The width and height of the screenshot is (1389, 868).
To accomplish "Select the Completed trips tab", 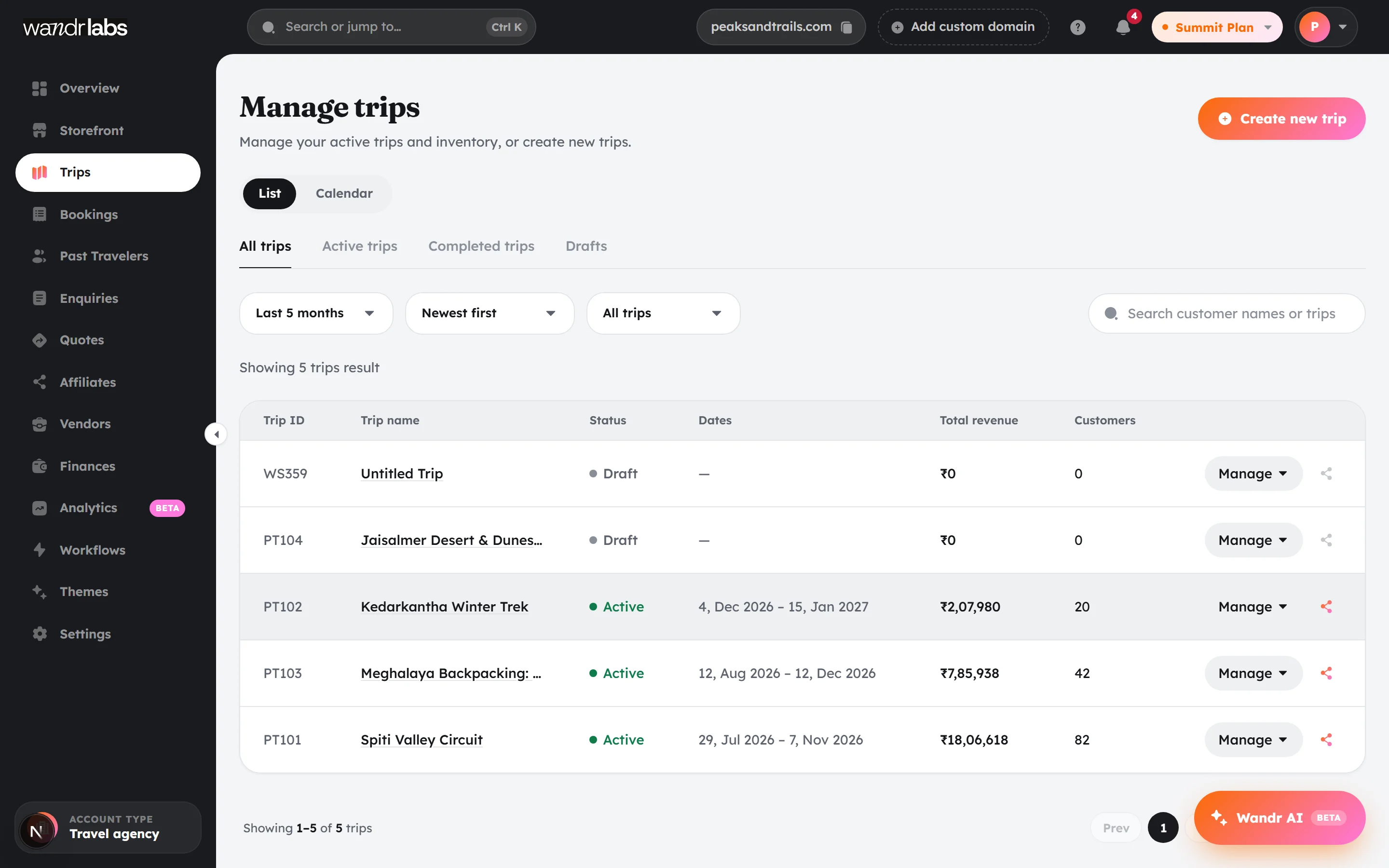I will [481, 246].
